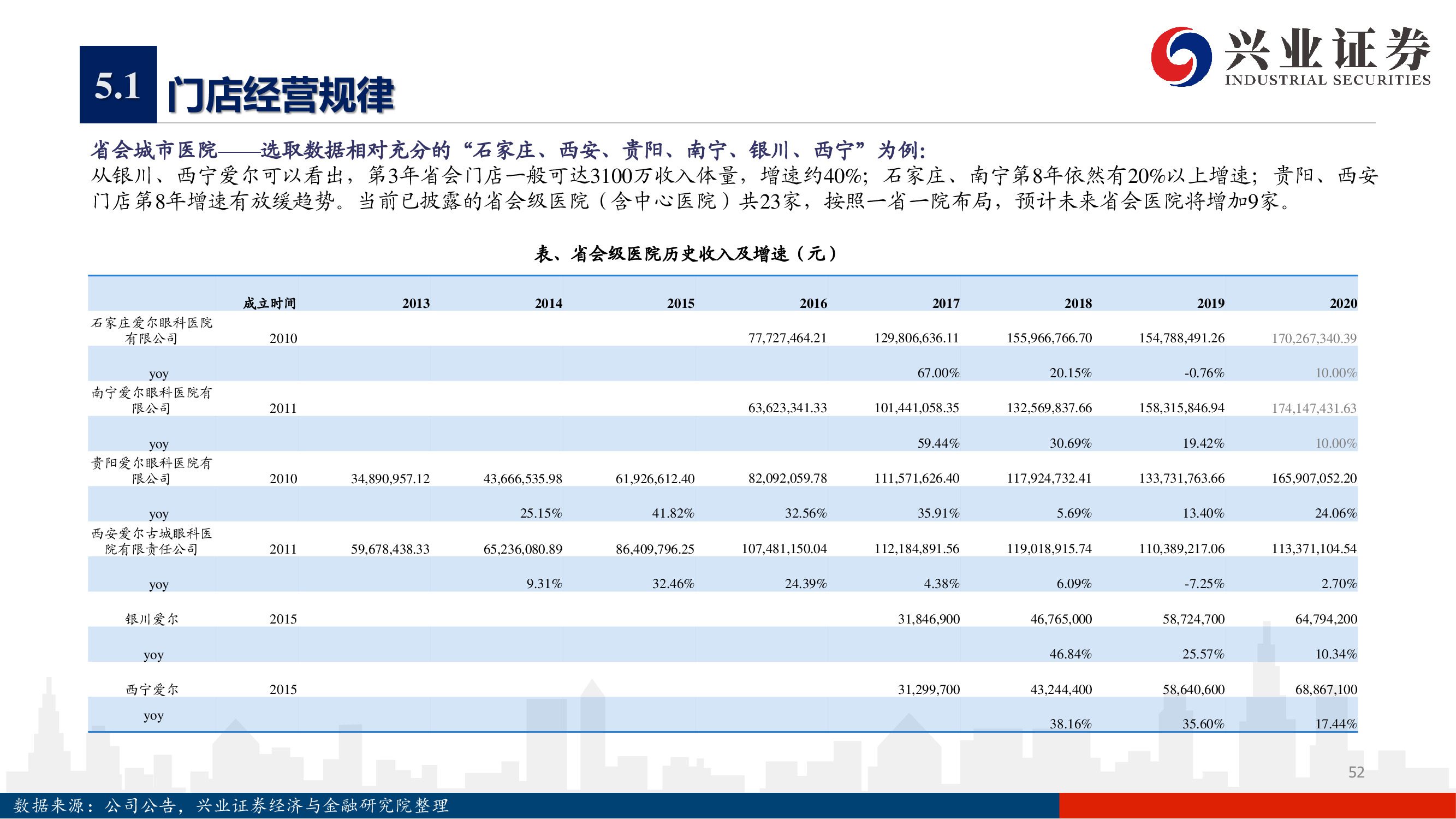Click the greyed value 170,267,340.39
This screenshot has width=1456, height=819.
tap(1314, 338)
